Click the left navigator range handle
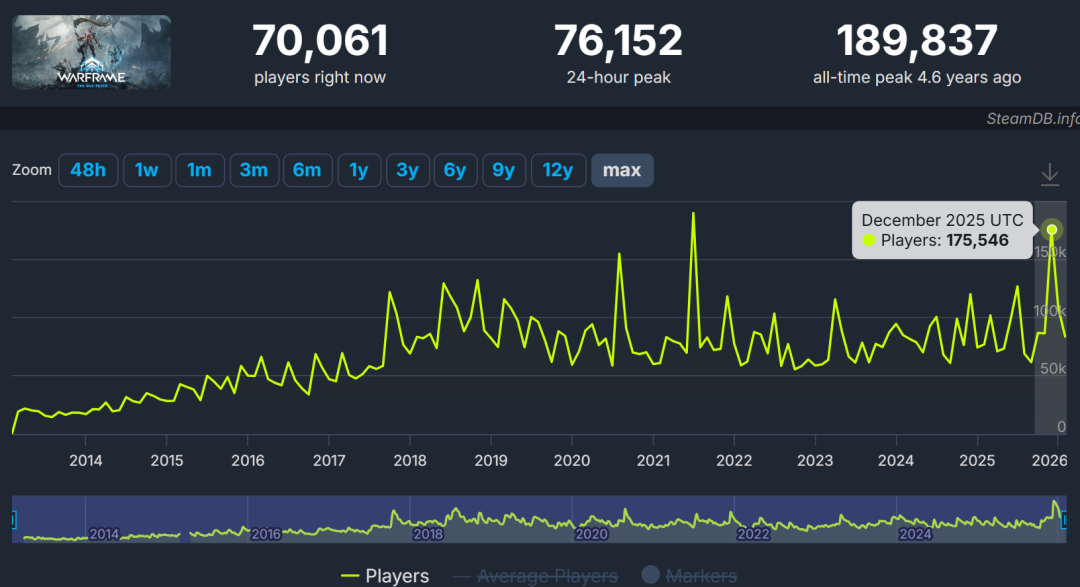1080x587 pixels. [13, 520]
